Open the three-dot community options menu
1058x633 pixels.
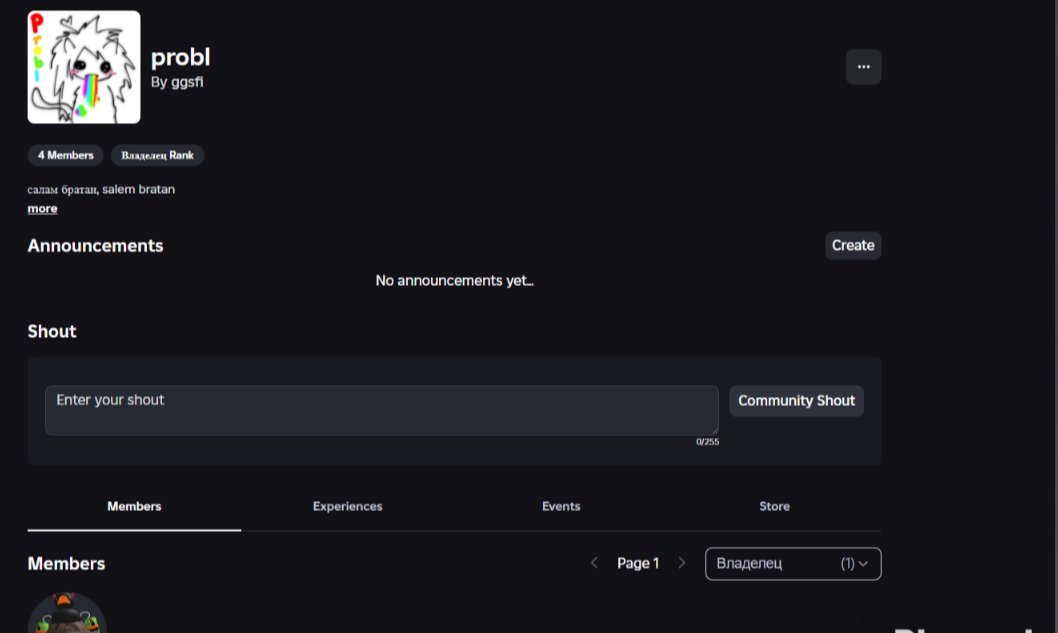[x=864, y=67]
